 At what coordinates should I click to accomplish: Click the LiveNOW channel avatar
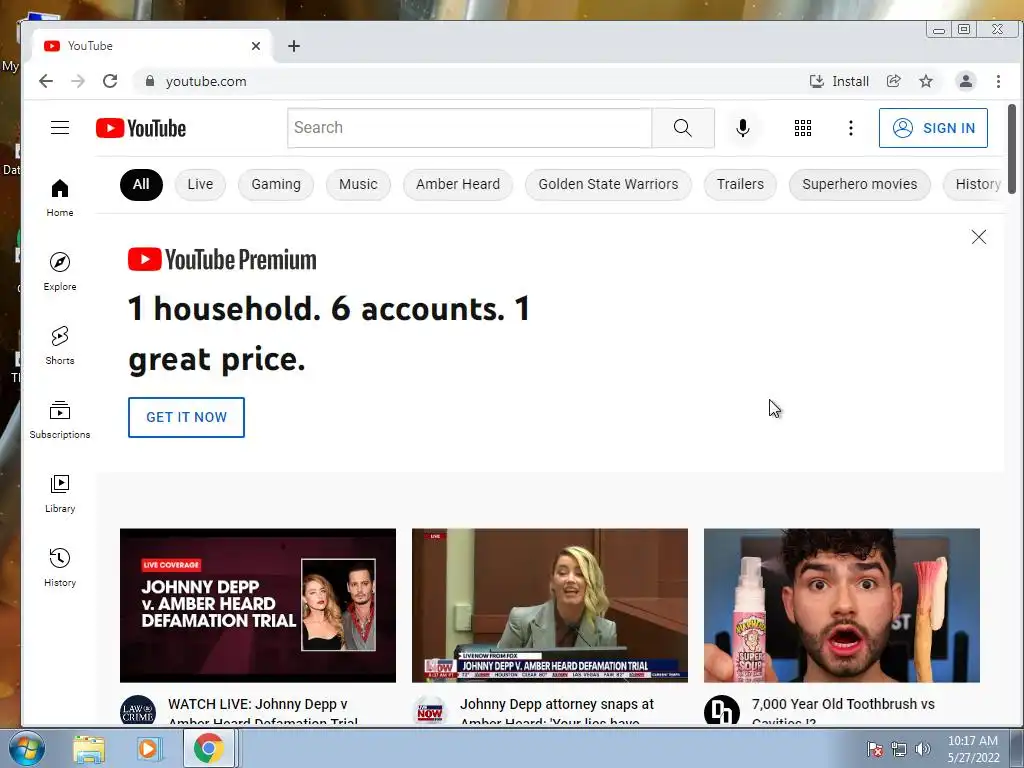430,711
